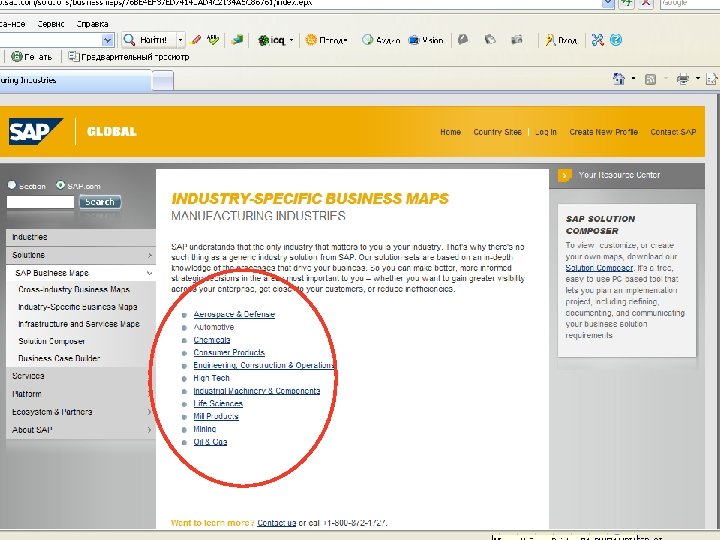This screenshot has height=540, width=720.
Task: Click the page menu icon at far right
Action: 711,79
